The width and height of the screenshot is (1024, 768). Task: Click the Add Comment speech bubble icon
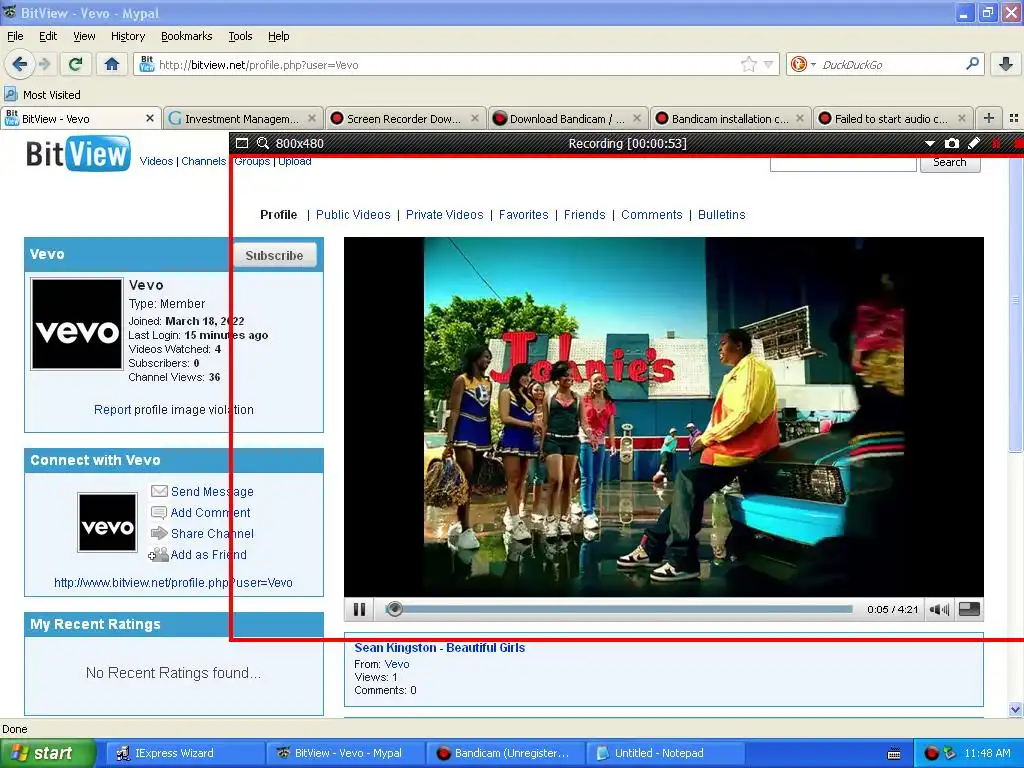pos(159,513)
